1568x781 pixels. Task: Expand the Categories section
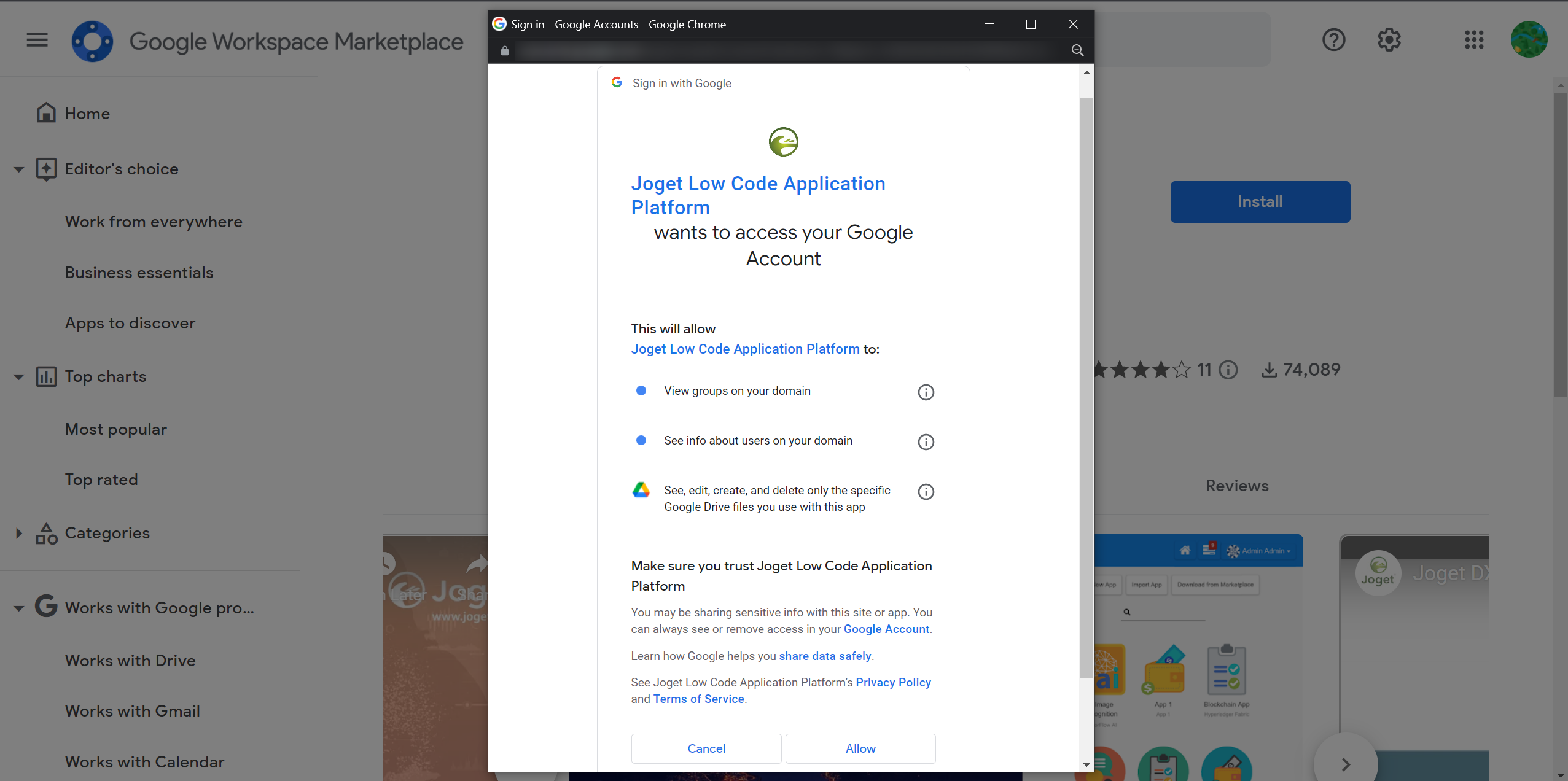[x=19, y=534]
